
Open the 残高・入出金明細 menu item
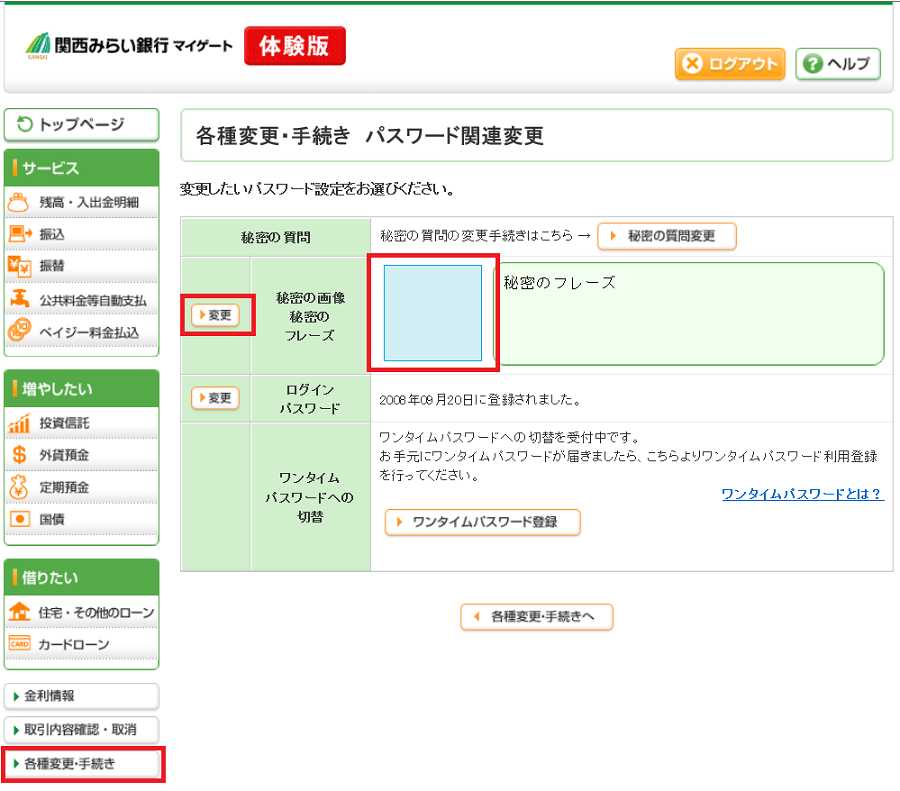pyautogui.click(x=82, y=202)
